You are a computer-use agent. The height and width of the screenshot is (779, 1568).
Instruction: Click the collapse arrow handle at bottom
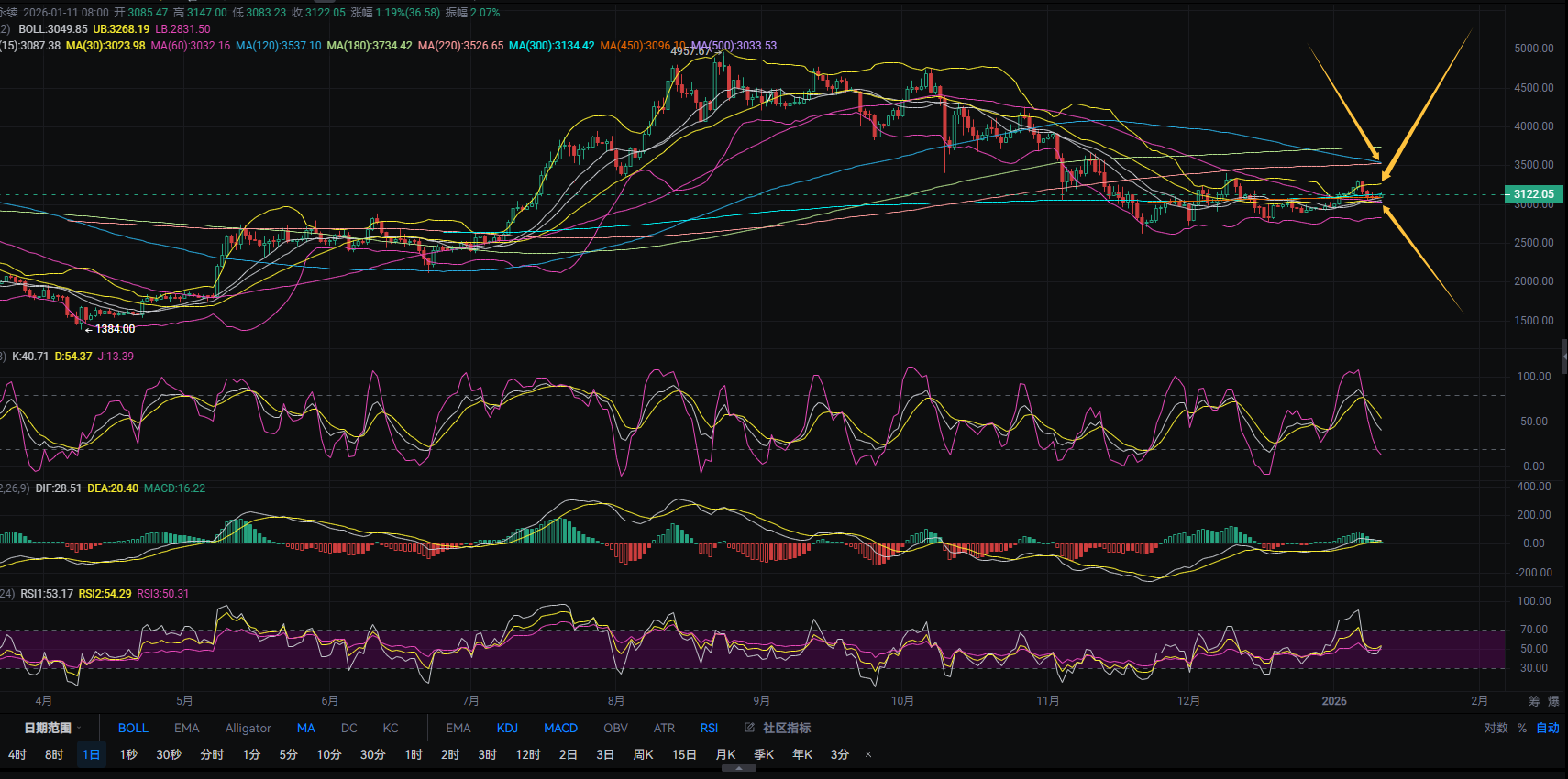(x=739, y=769)
